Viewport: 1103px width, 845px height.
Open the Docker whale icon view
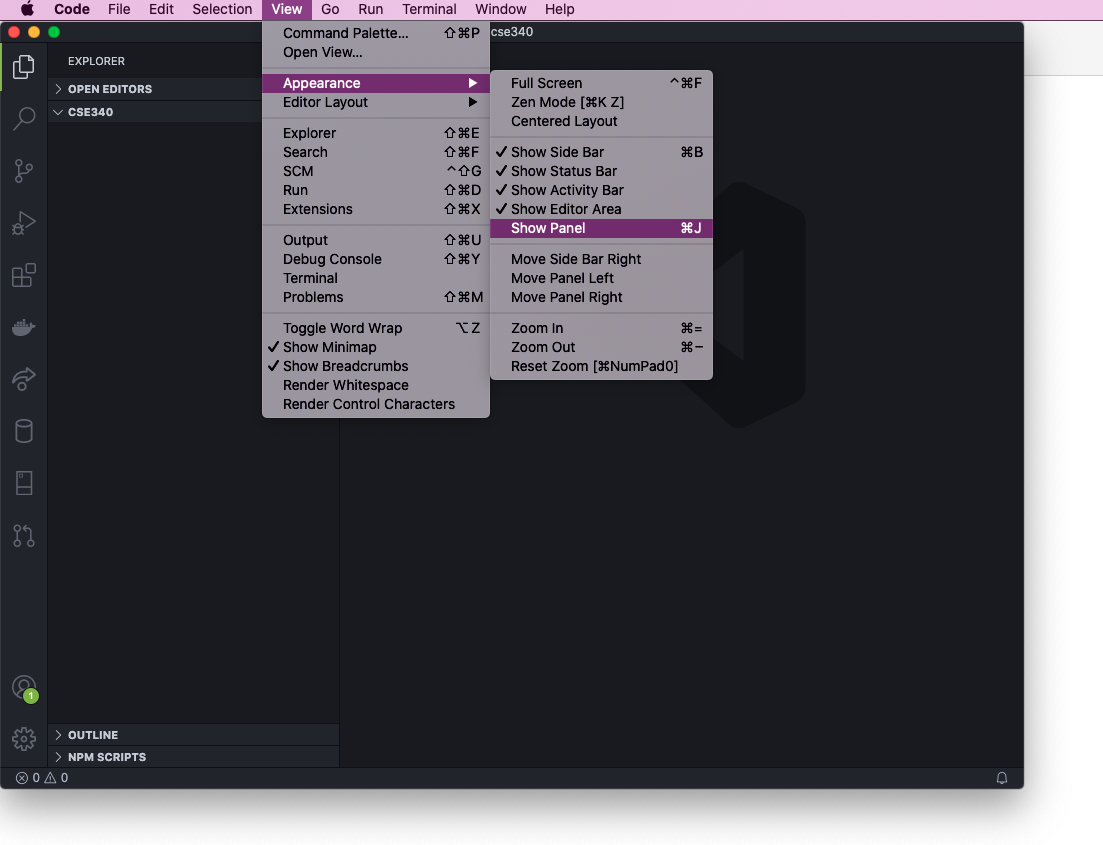(x=24, y=327)
